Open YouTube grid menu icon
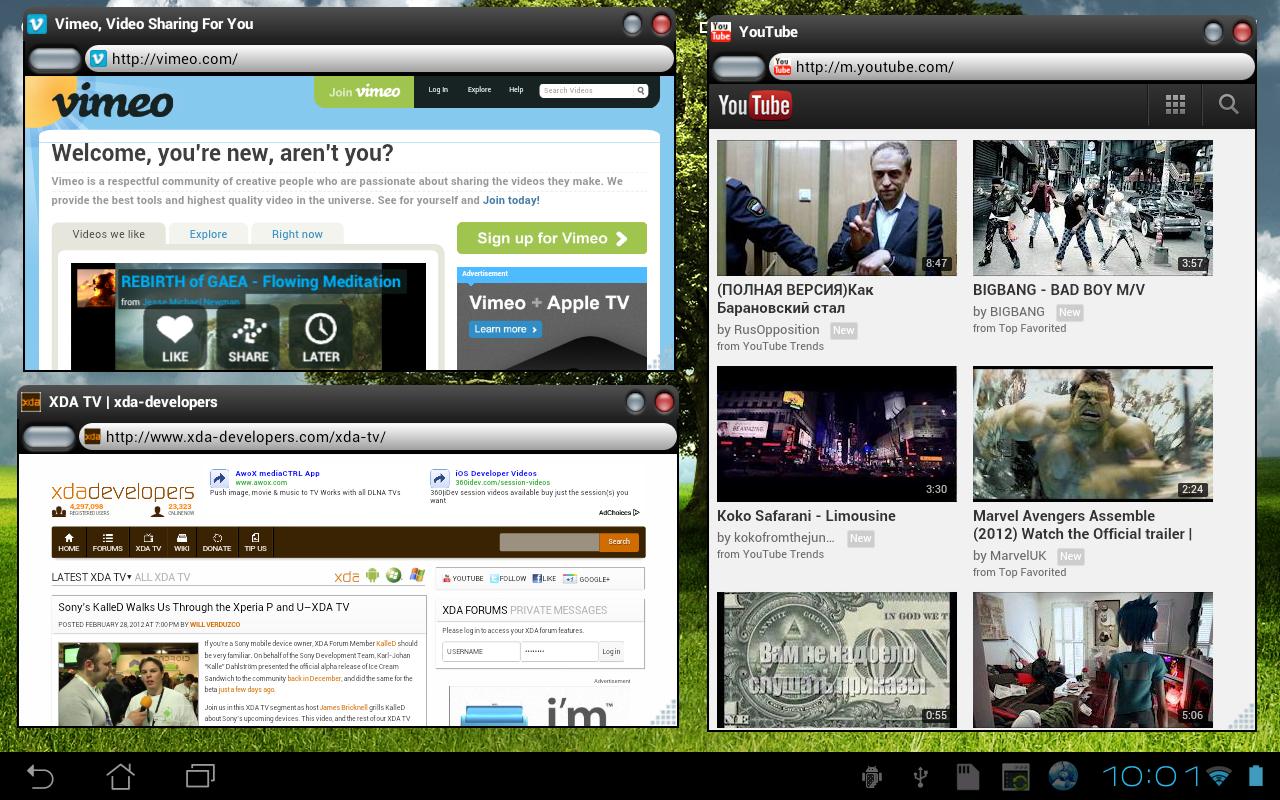 (1175, 104)
